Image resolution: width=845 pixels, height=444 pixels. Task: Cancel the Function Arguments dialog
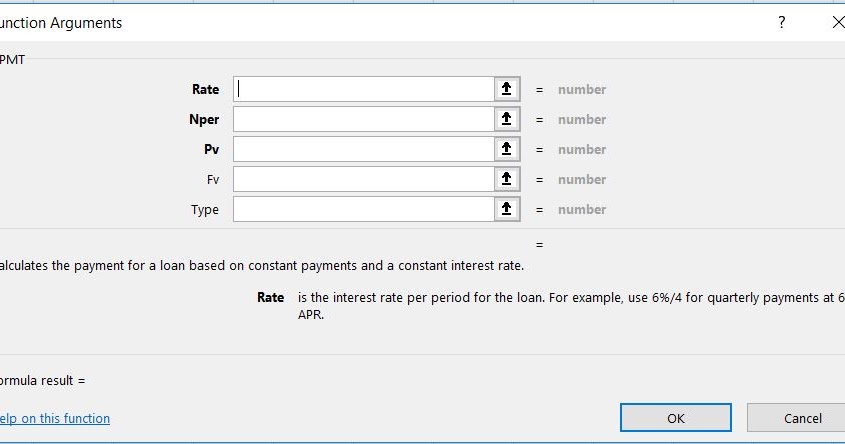[x=802, y=418]
